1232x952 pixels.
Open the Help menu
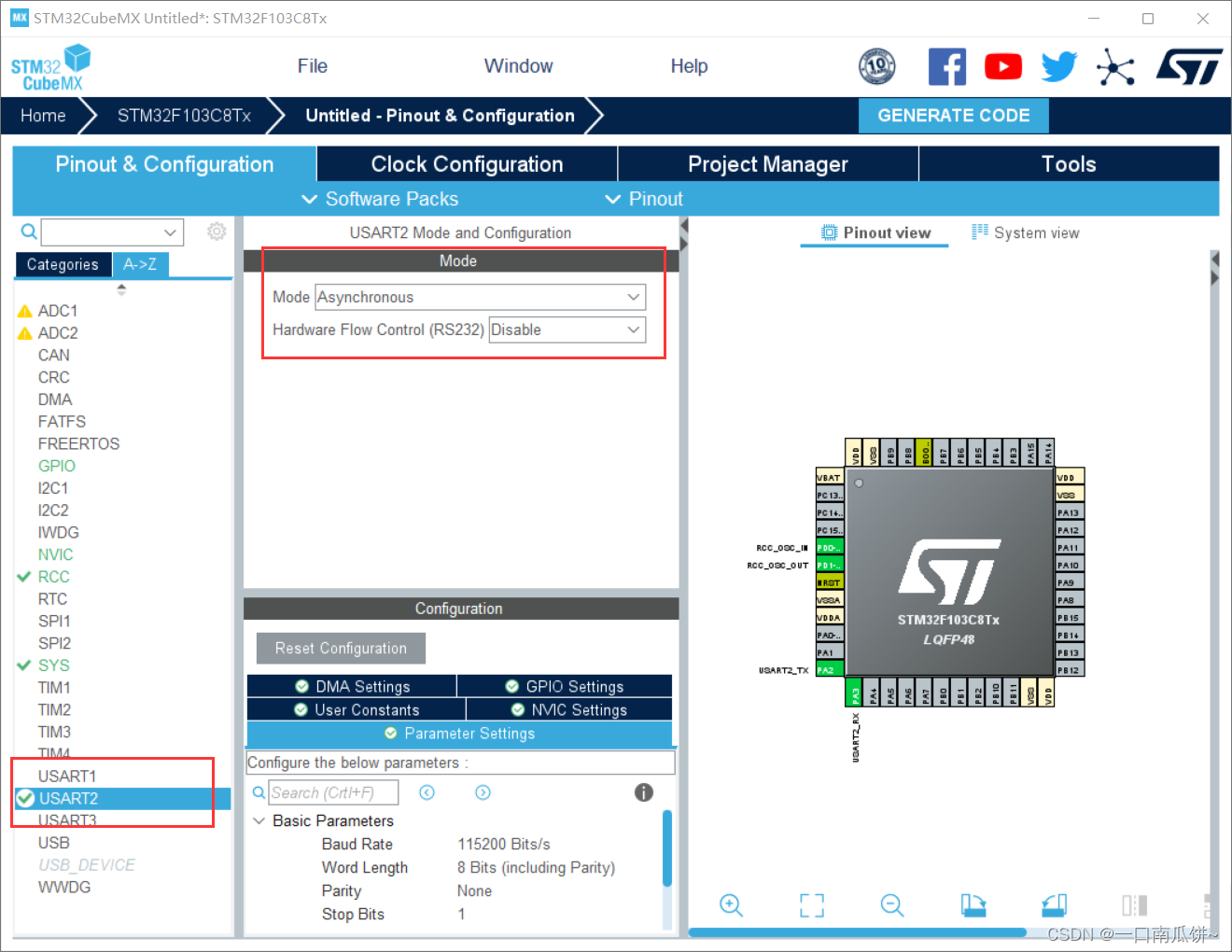point(689,66)
